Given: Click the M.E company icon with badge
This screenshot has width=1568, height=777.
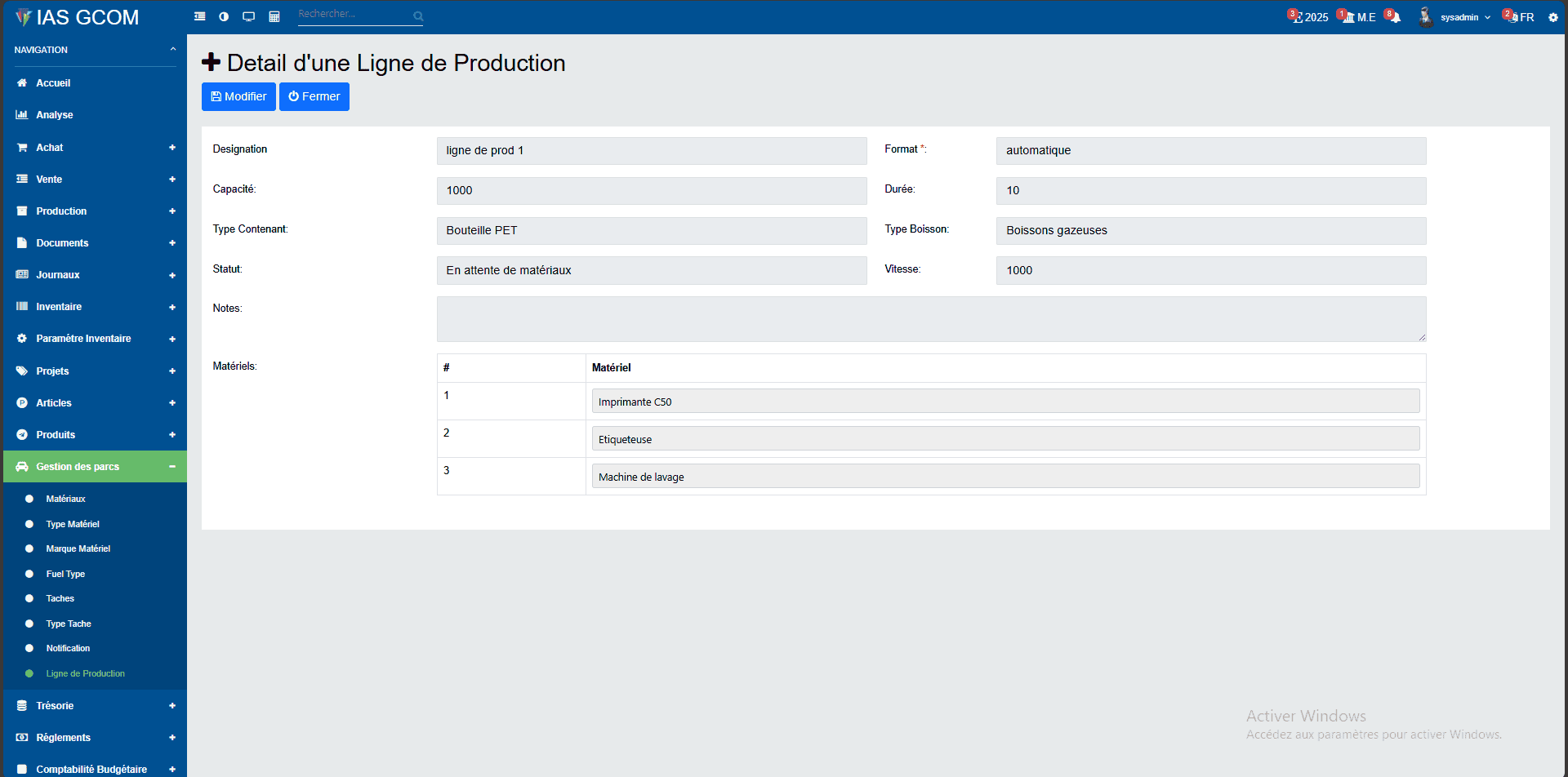Looking at the screenshot, I should click(1357, 16).
